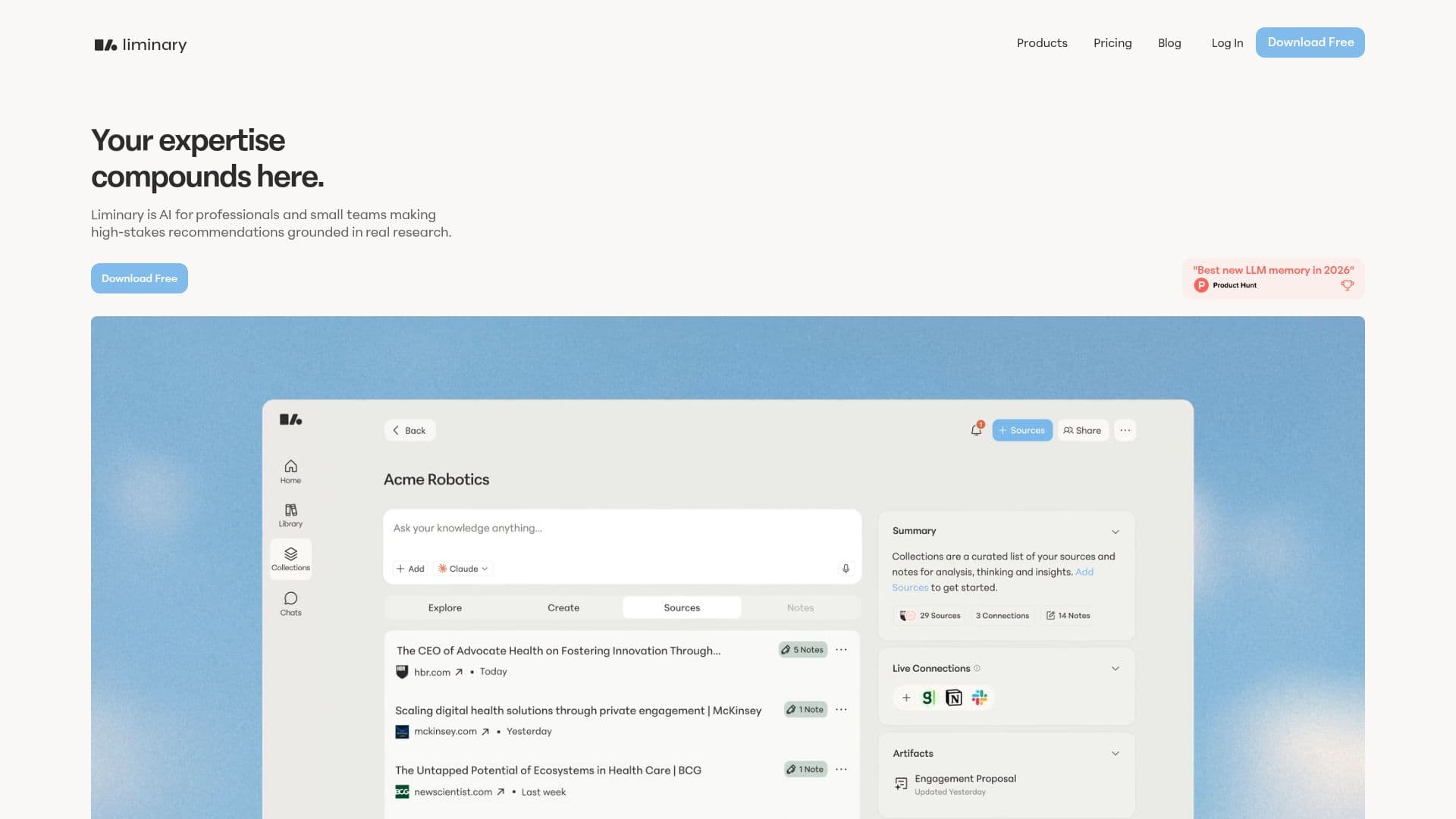The height and width of the screenshot is (819, 1456).
Task: Open options menu for the McKinsey source
Action: pyautogui.click(x=841, y=710)
